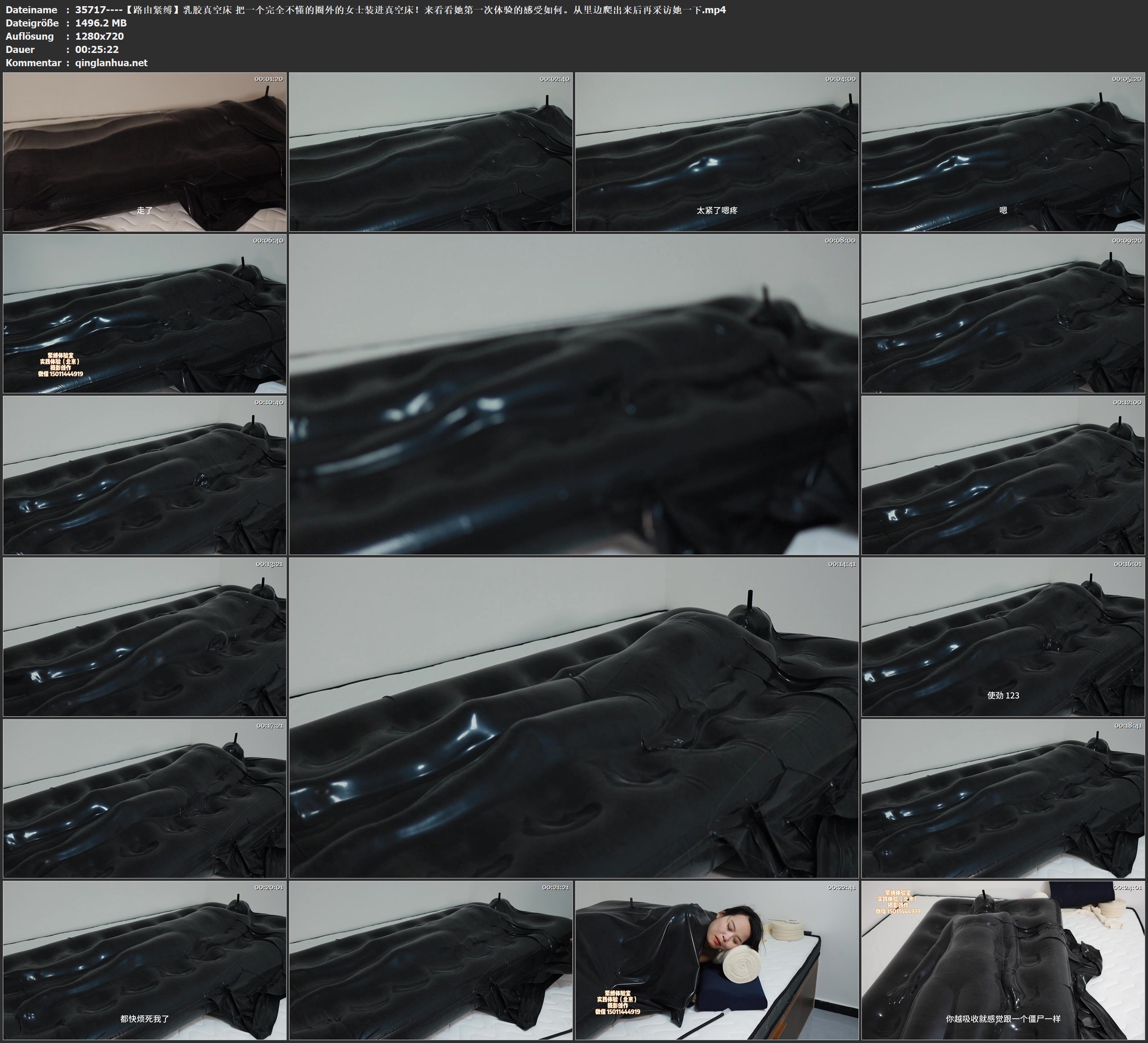
Task: Open the frame timestamped 00:17:21
Action: (x=145, y=798)
